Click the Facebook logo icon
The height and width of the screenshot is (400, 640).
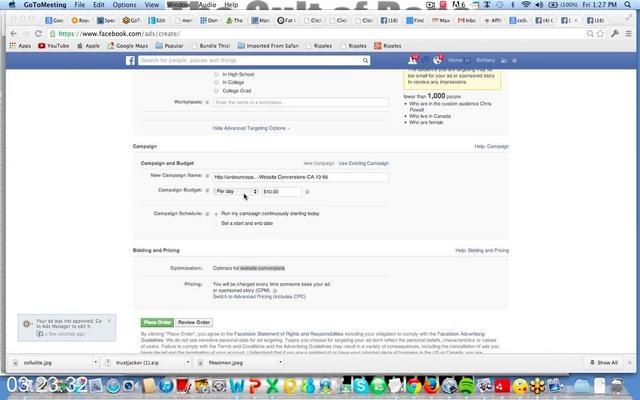tap(130, 60)
